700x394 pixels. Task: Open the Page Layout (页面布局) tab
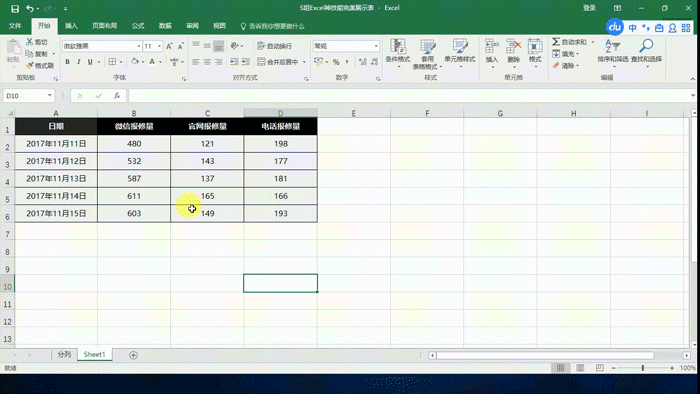pos(104,26)
